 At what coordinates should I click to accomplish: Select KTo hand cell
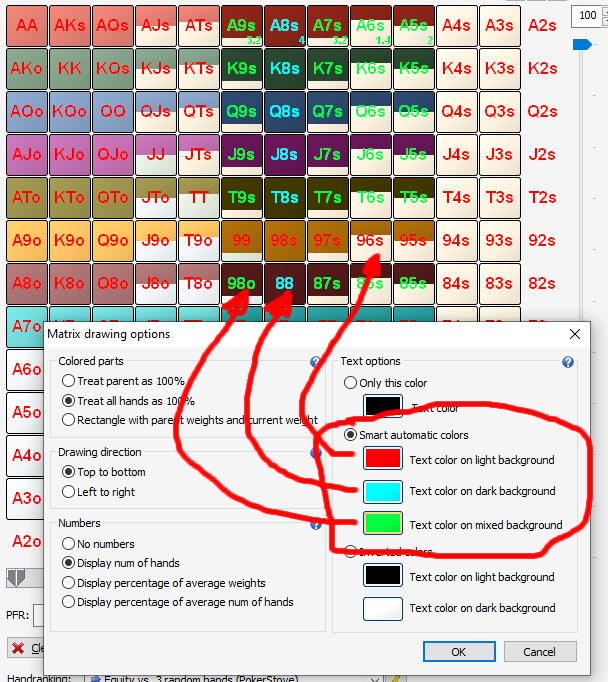(70, 198)
